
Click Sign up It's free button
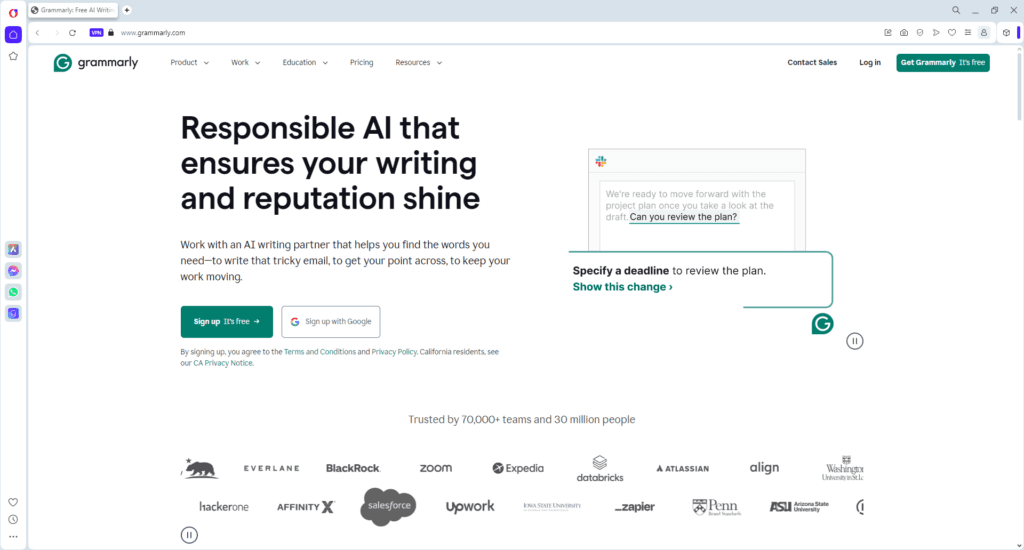[x=227, y=321]
